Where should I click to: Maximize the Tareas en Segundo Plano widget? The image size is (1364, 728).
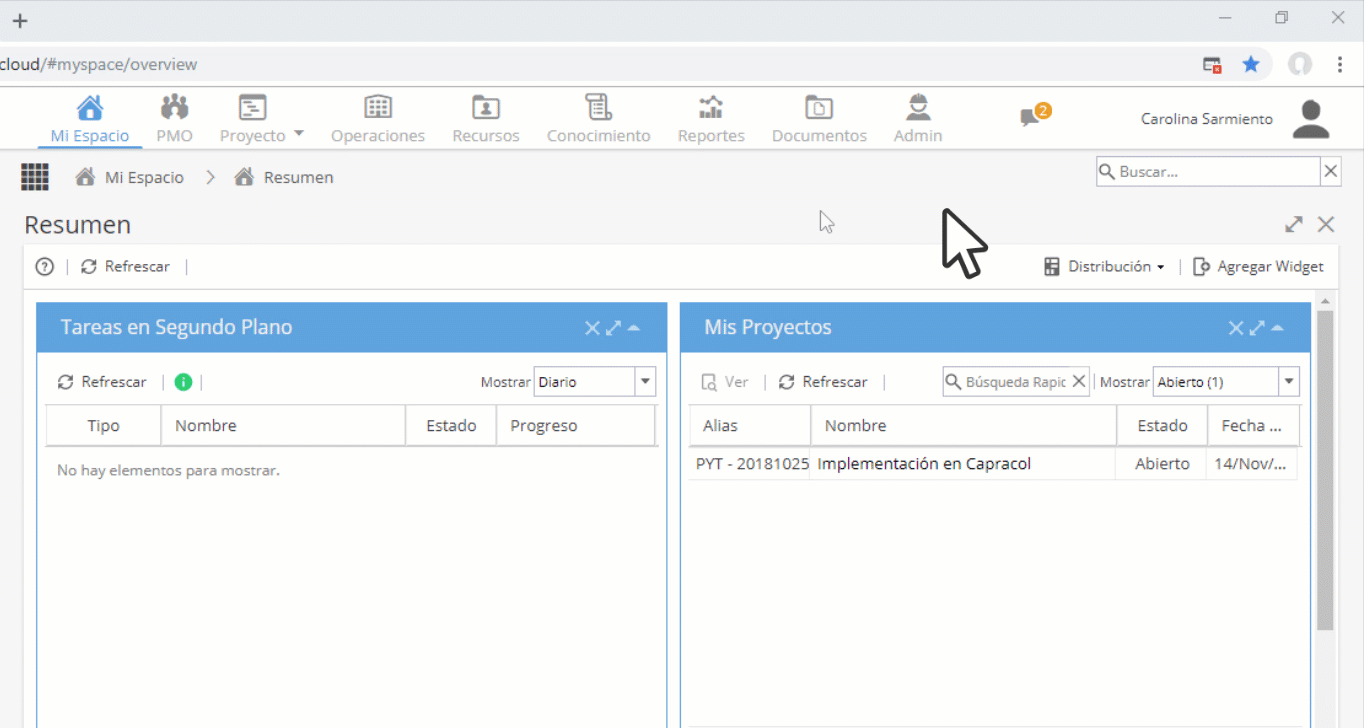coord(613,328)
